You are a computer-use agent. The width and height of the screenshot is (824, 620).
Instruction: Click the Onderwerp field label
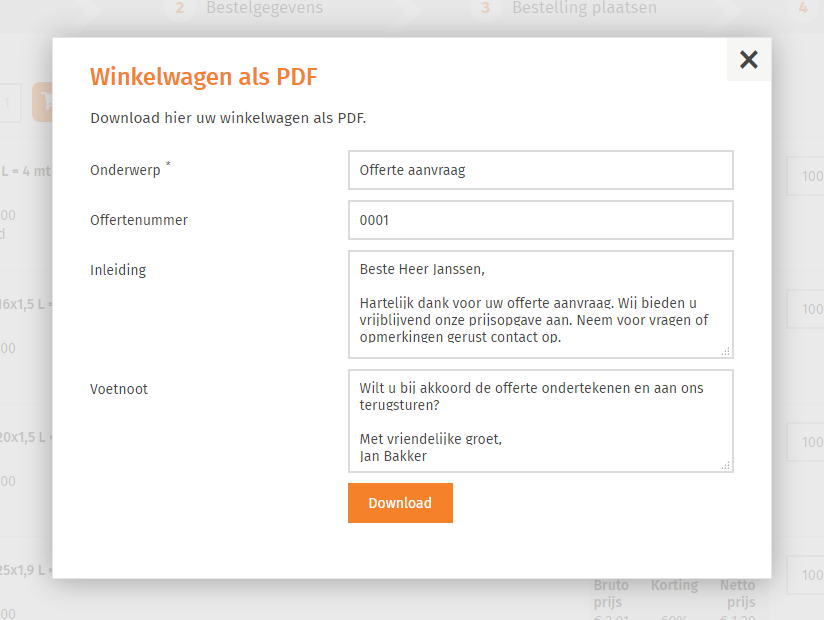coord(125,170)
